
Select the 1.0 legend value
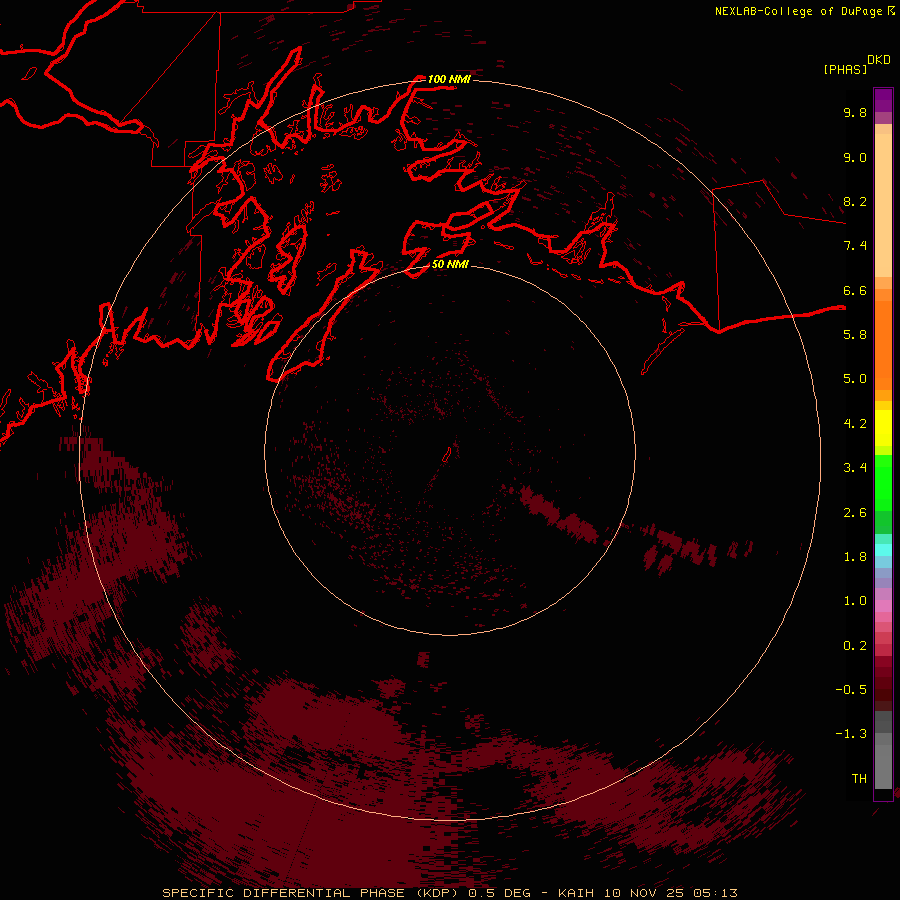coord(855,601)
